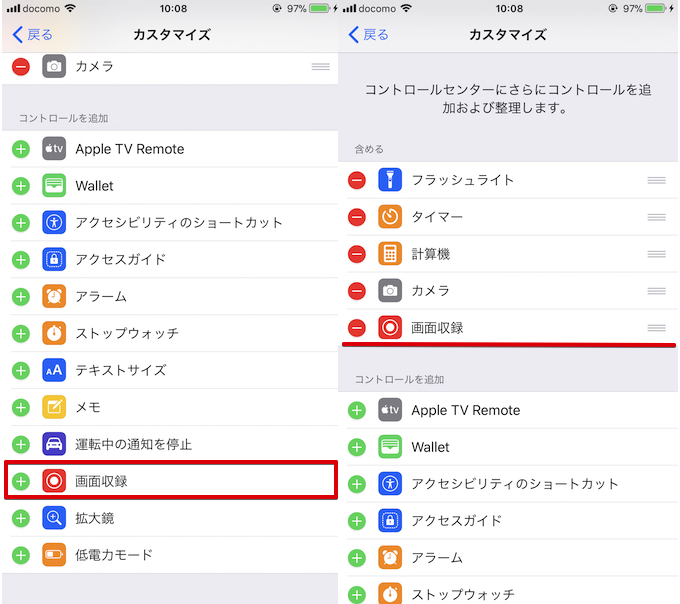Grab the reorder handle on 計算機 row

656,254
